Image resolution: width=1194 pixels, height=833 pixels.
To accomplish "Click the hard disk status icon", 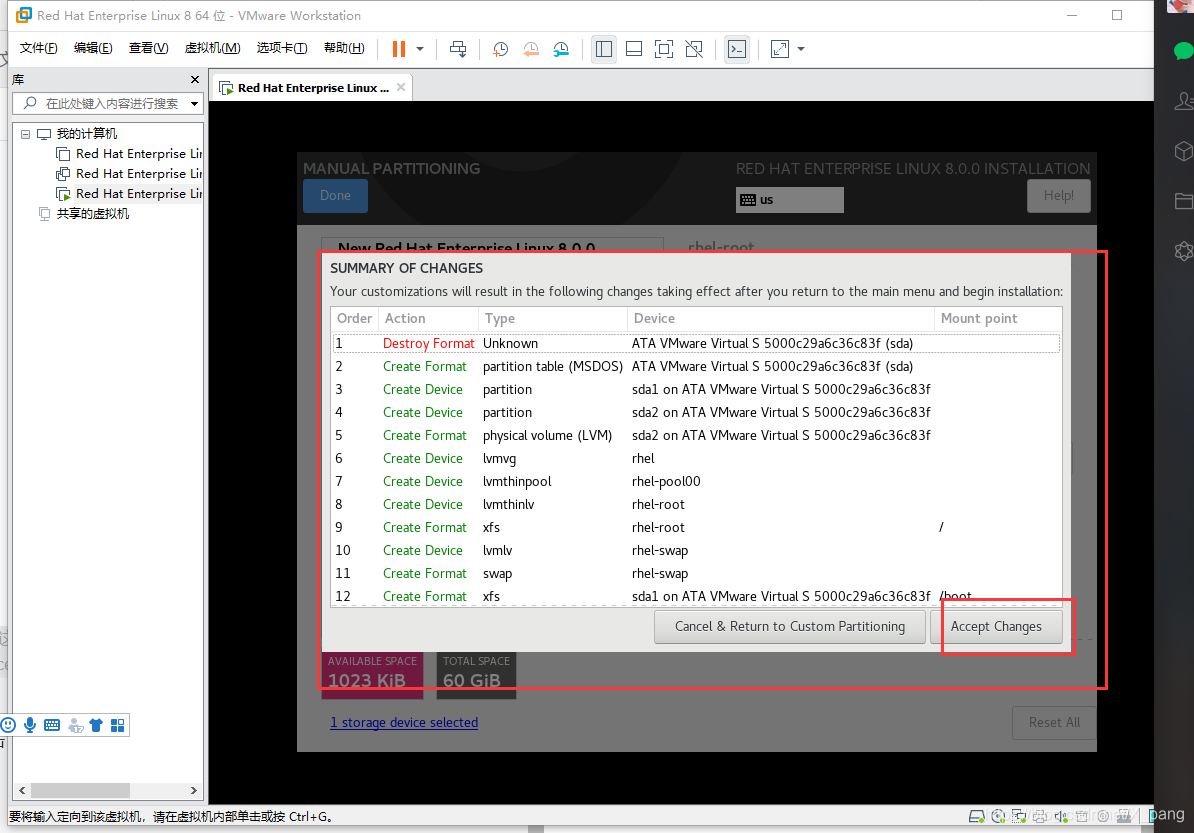I will (976, 816).
